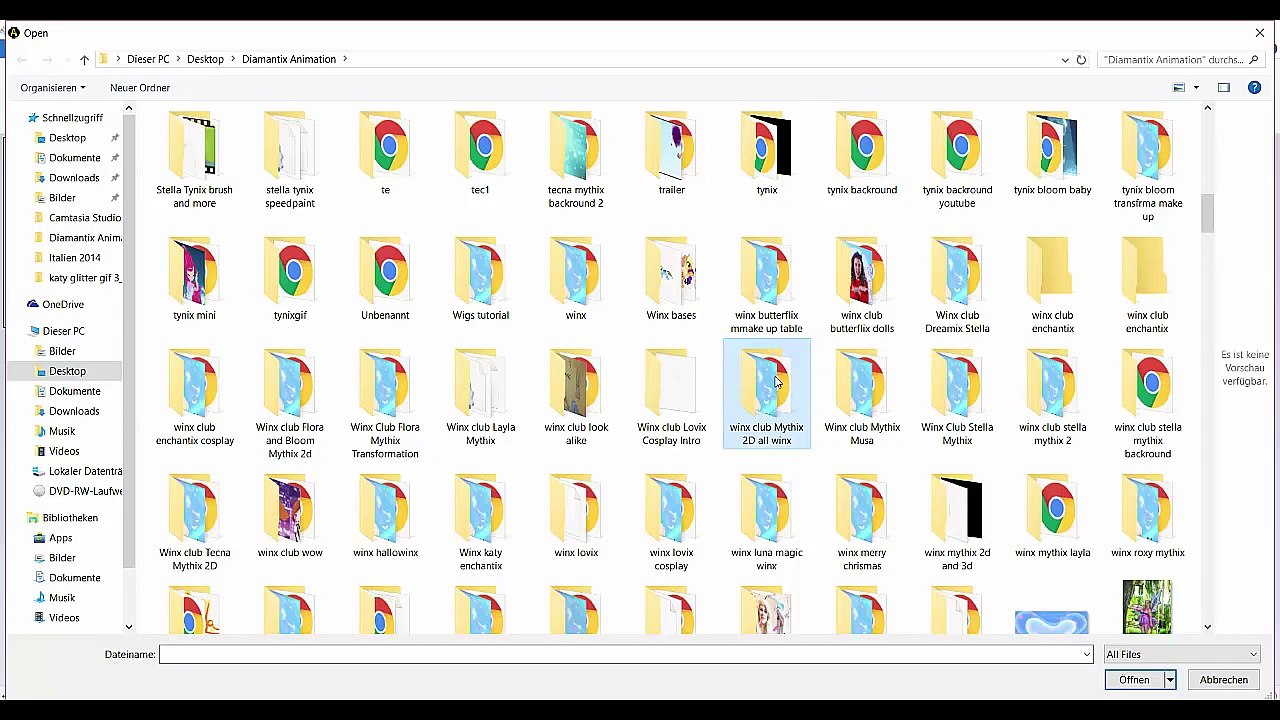This screenshot has height=720, width=1280.
Task: Select the 'Unbenannt' folder
Action: click(385, 280)
